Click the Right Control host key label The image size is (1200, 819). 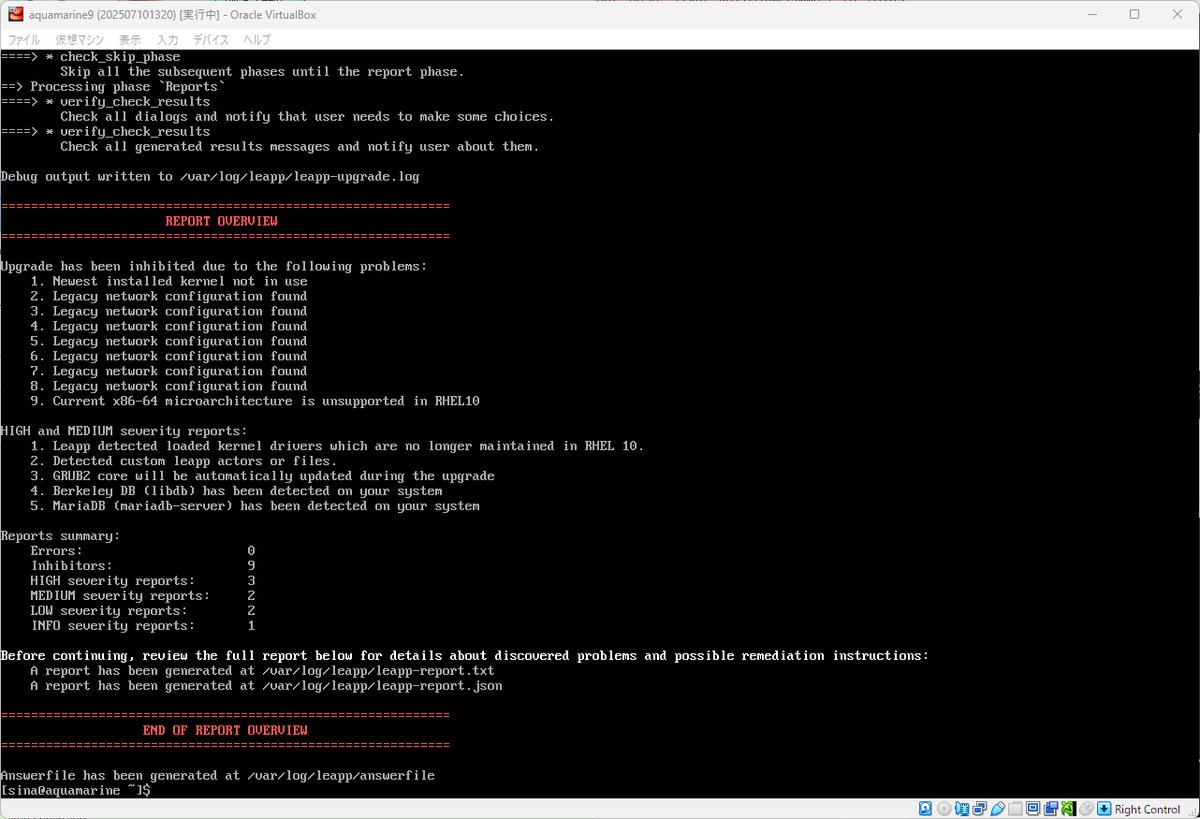(x=1148, y=809)
